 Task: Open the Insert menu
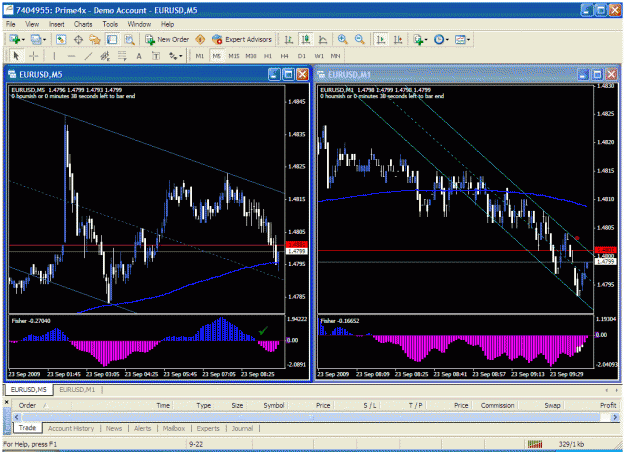click(x=57, y=24)
